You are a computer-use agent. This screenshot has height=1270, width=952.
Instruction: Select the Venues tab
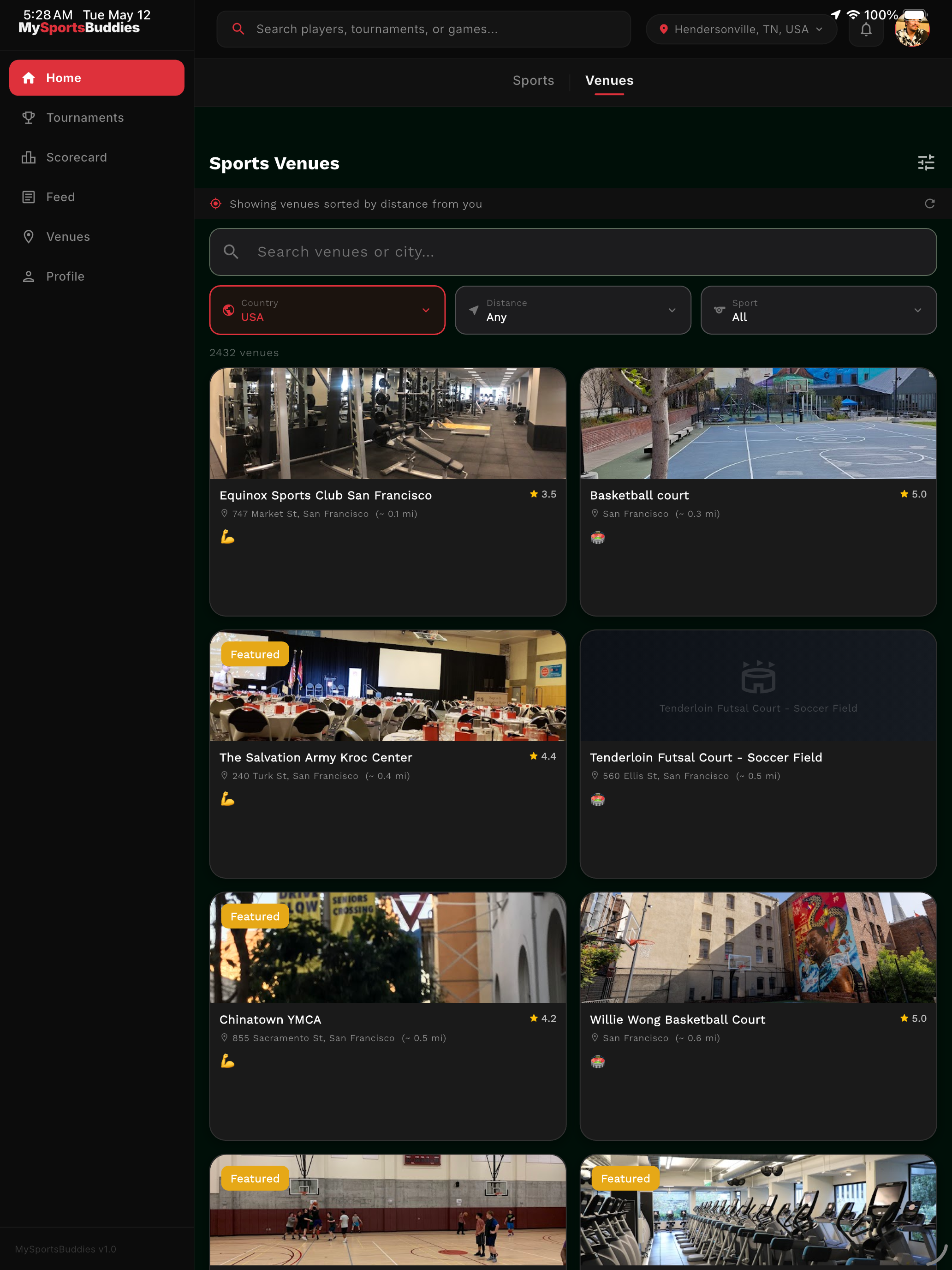(x=609, y=80)
